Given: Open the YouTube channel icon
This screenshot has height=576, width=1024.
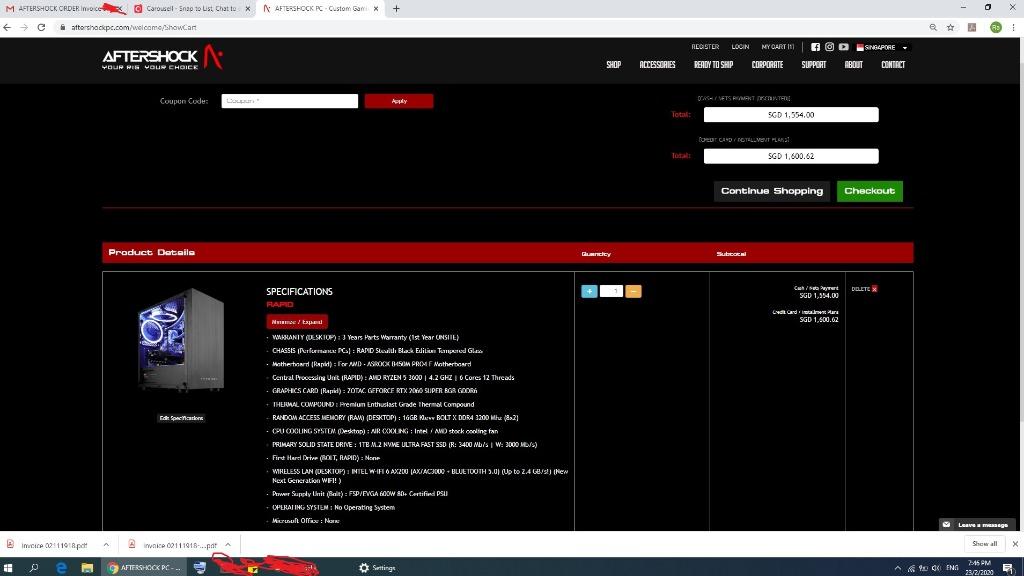Looking at the screenshot, I should pos(844,47).
